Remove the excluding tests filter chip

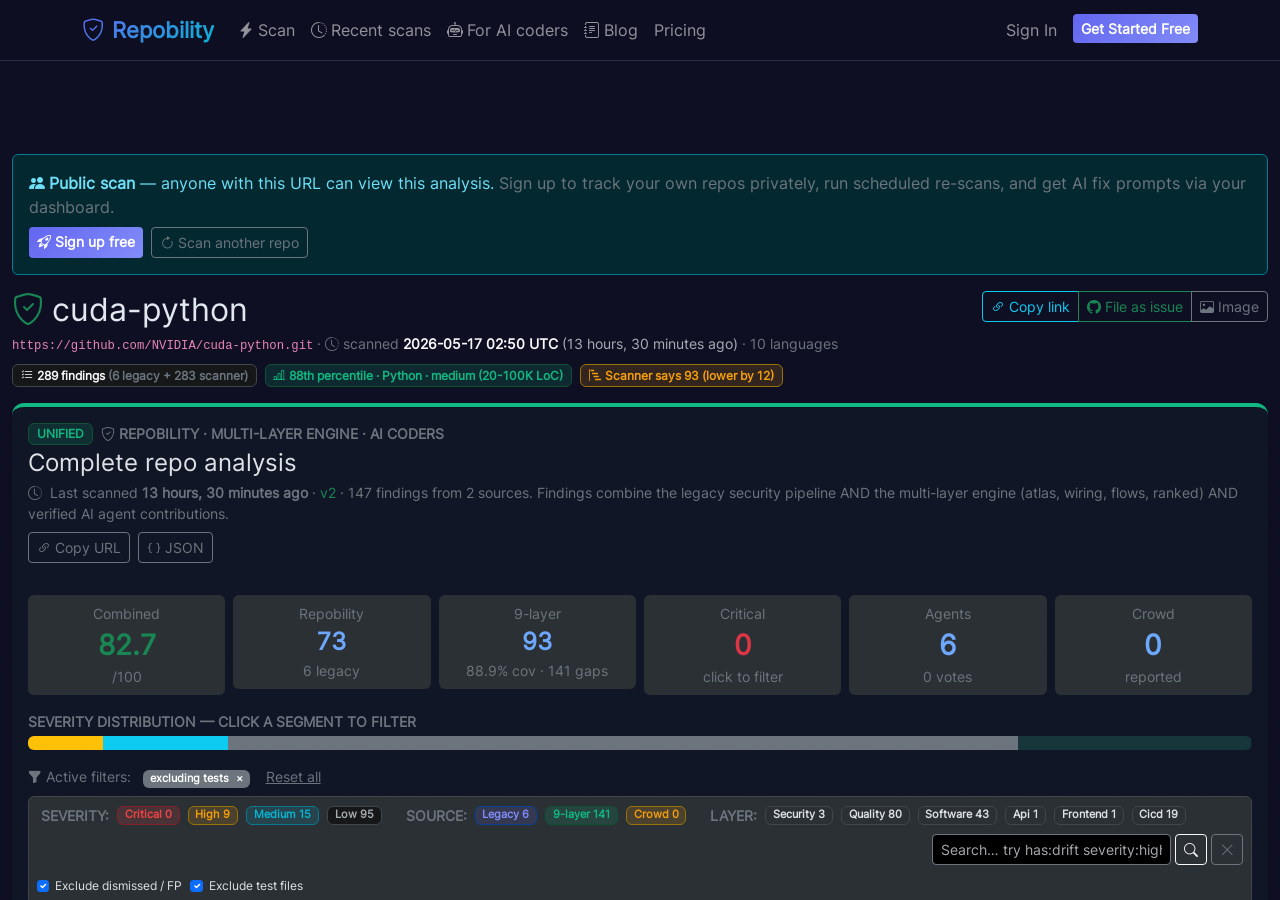pyautogui.click(x=239, y=779)
